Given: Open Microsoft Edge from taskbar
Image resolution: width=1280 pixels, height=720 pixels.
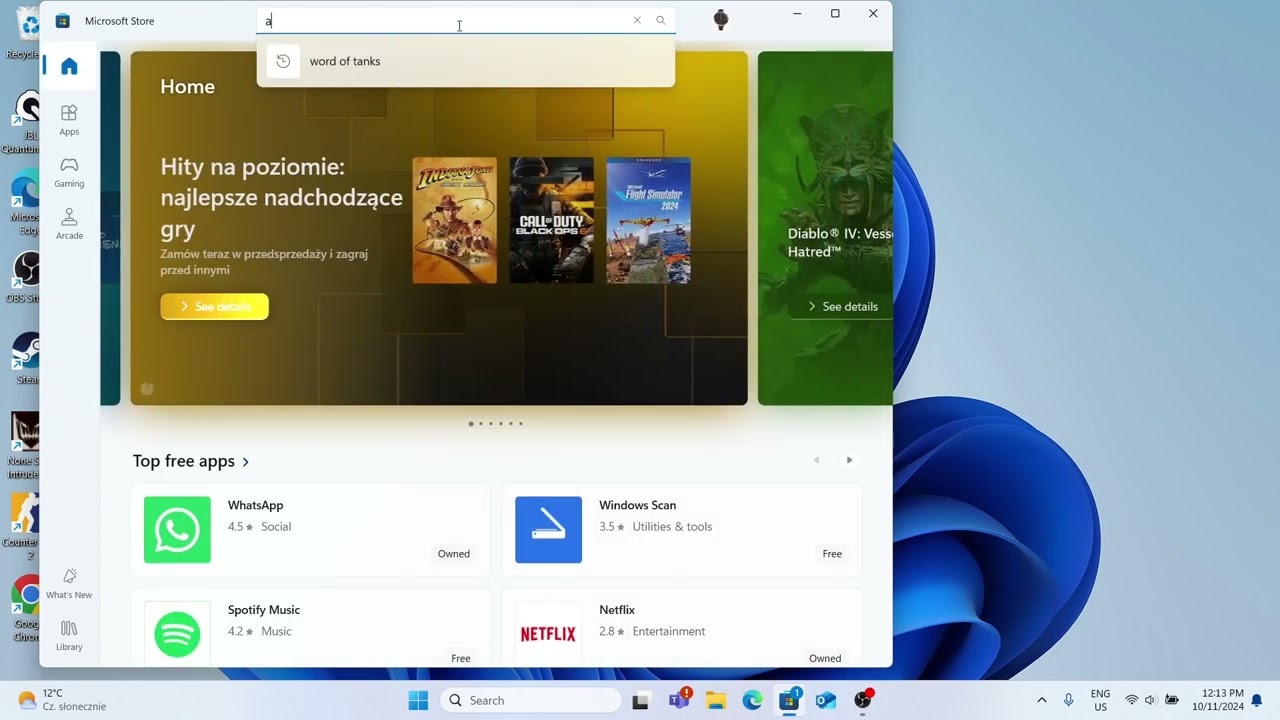Looking at the screenshot, I should pyautogui.click(x=752, y=700).
